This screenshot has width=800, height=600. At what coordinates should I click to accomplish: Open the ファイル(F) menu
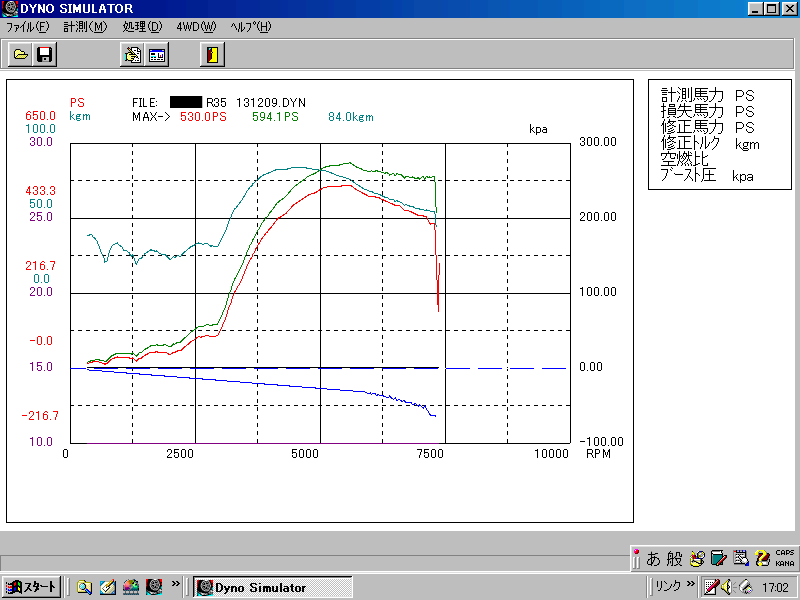pos(27,27)
